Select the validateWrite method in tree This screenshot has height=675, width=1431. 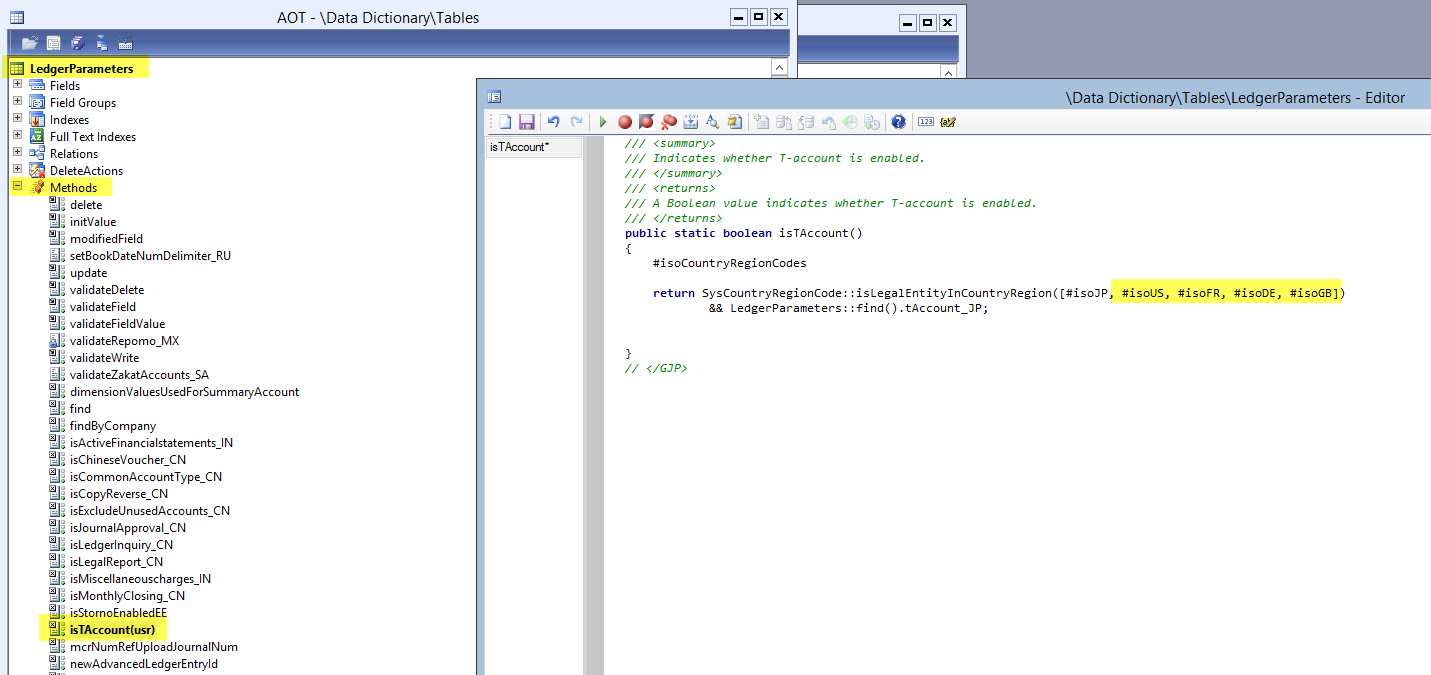pos(104,358)
